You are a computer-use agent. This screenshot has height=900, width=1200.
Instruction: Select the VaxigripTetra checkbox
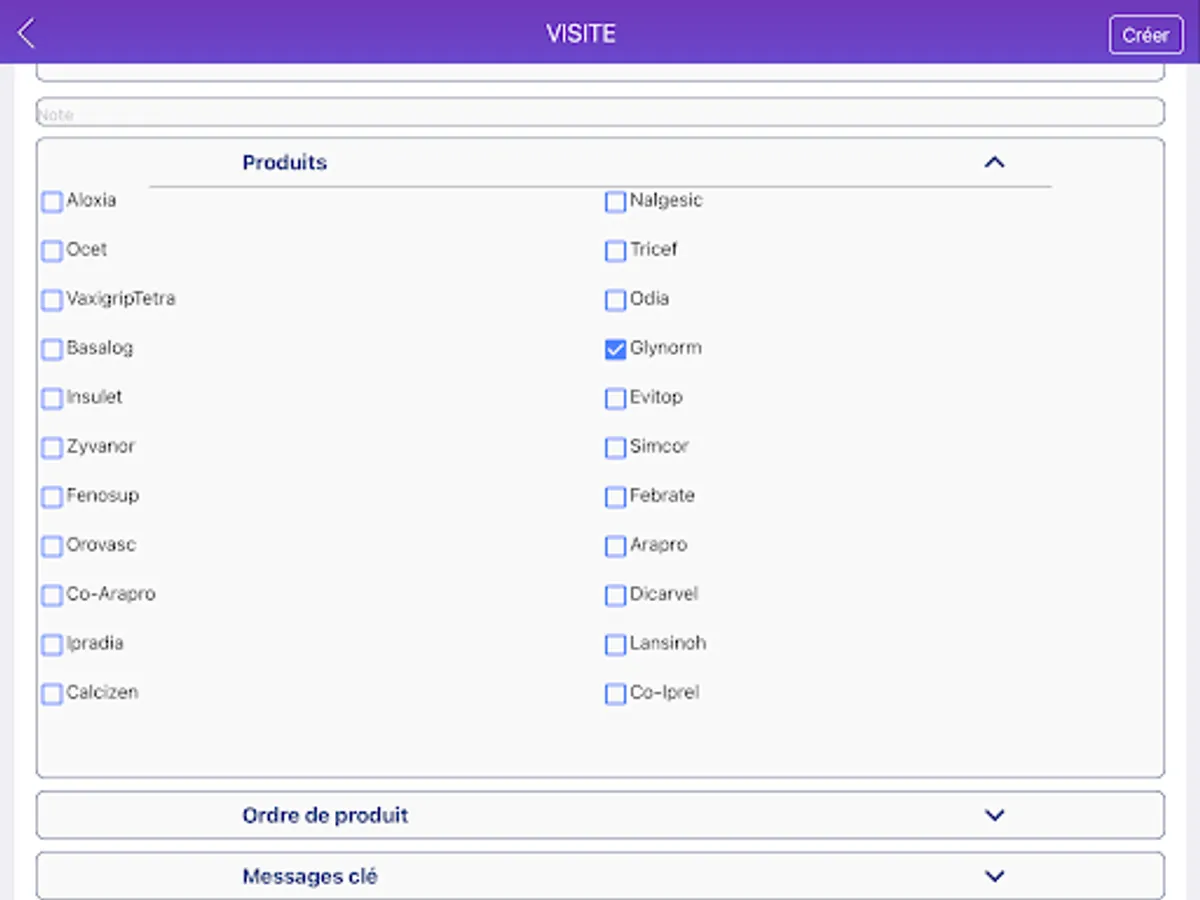coord(52,300)
